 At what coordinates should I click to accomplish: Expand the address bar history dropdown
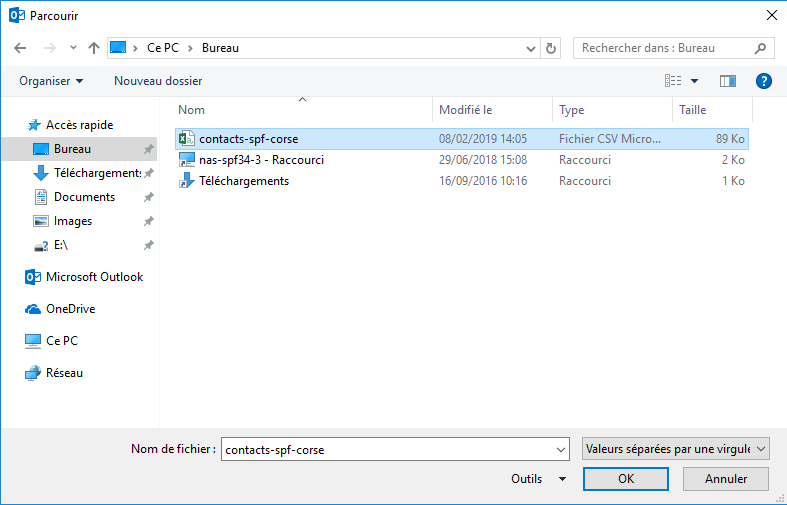point(531,48)
